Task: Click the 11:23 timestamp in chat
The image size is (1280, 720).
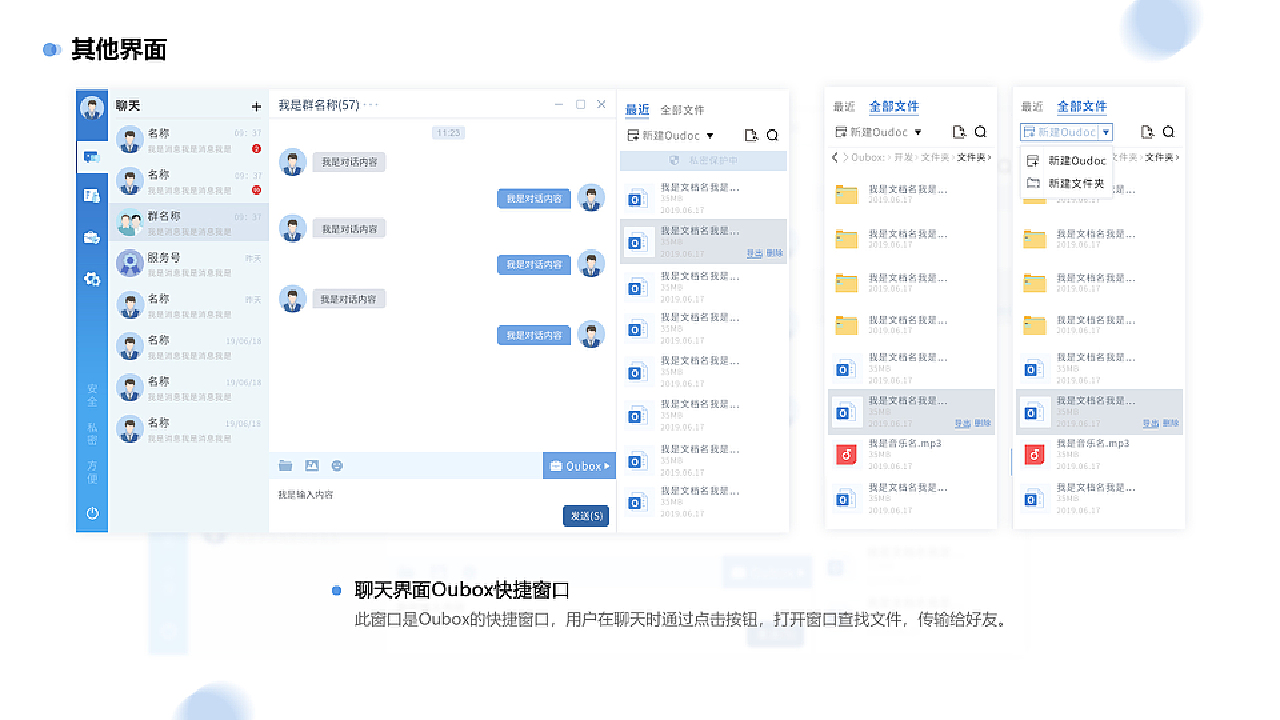Action: click(447, 132)
